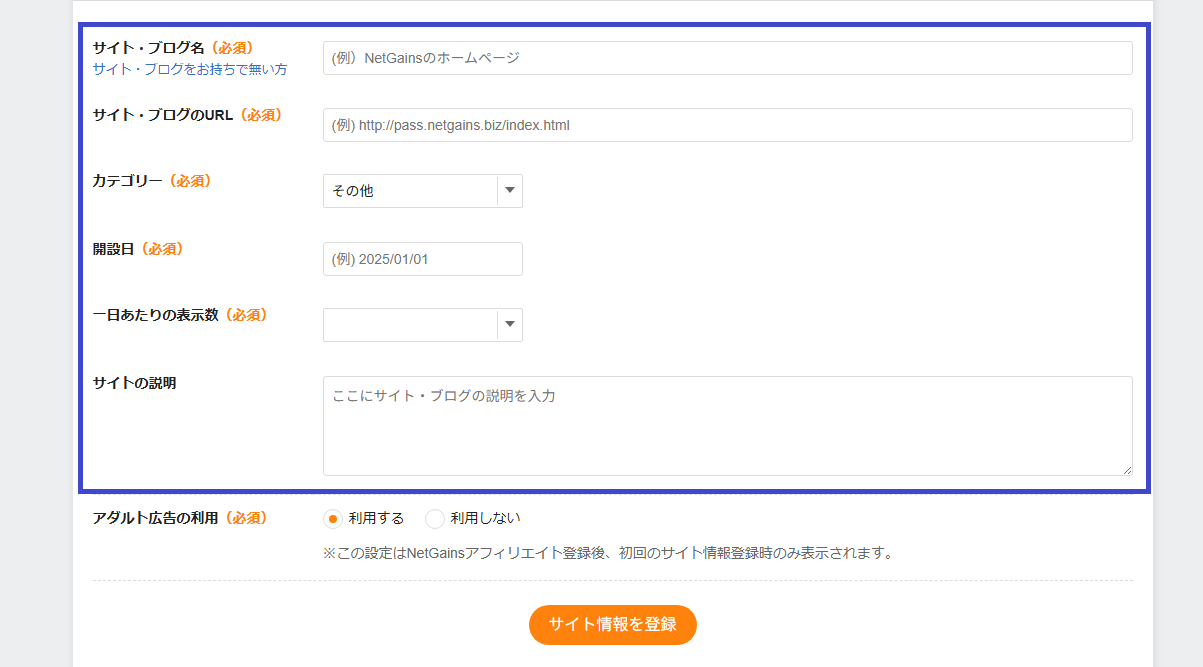Click the サイトの説明 field label
1203x667 pixels.
[134, 383]
